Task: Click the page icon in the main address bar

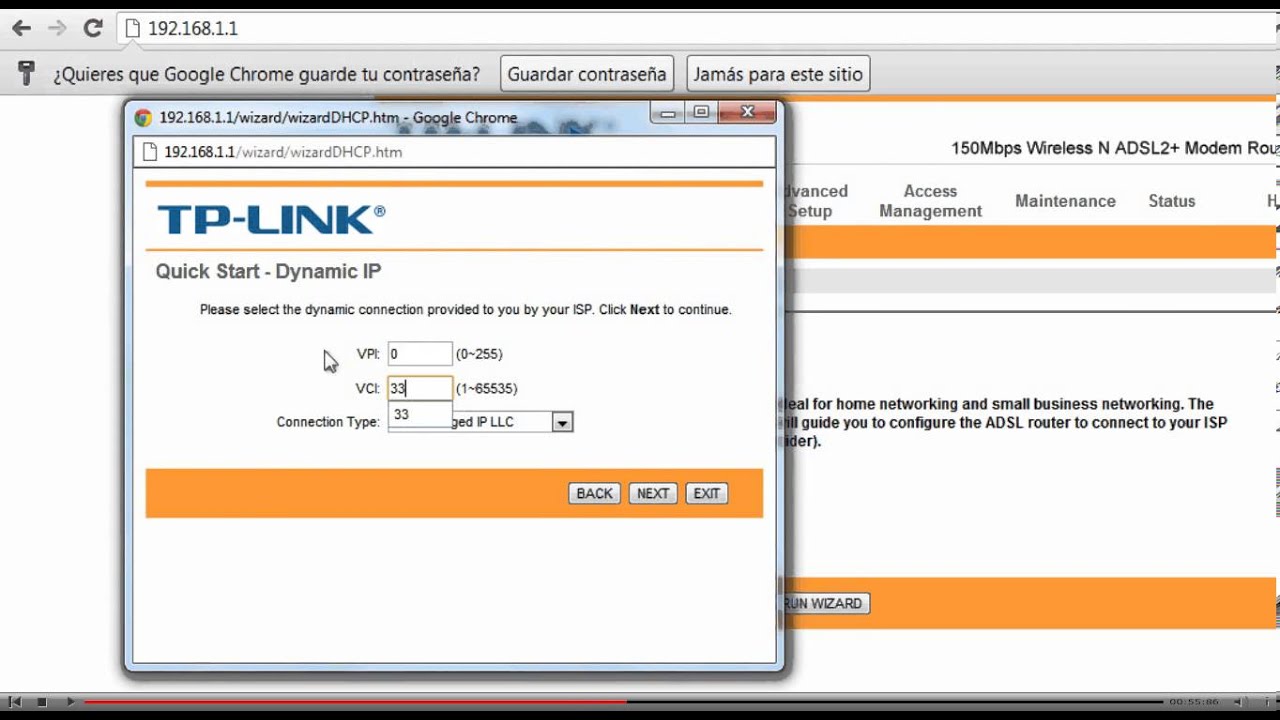Action: point(132,29)
